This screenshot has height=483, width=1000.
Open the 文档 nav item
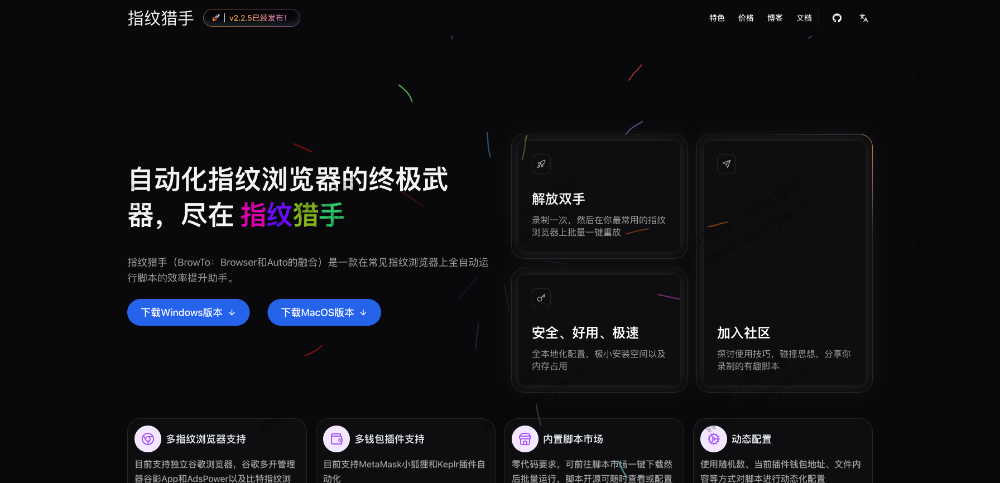804,18
